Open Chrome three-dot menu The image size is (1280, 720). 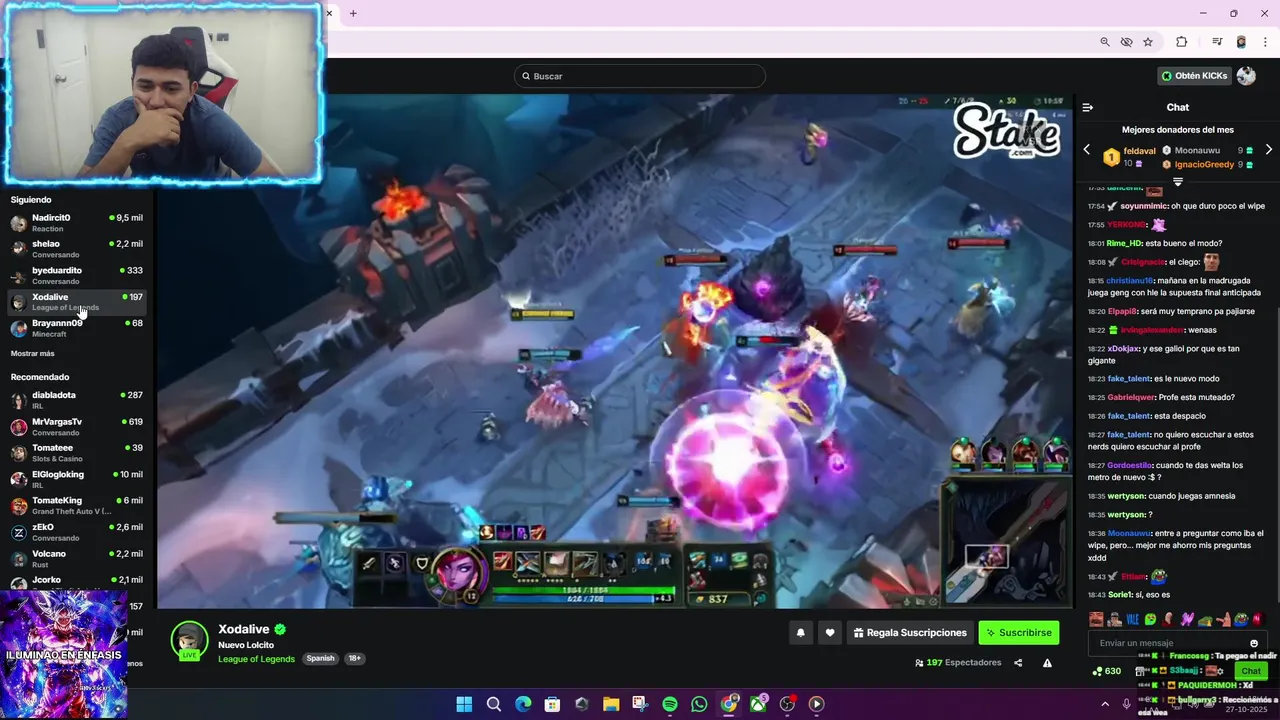point(1265,42)
